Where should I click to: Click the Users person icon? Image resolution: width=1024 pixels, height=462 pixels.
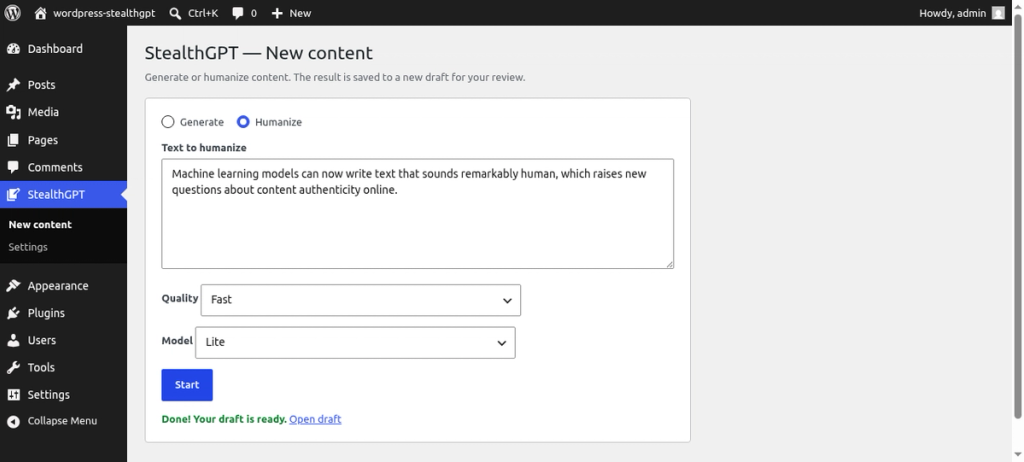13,340
